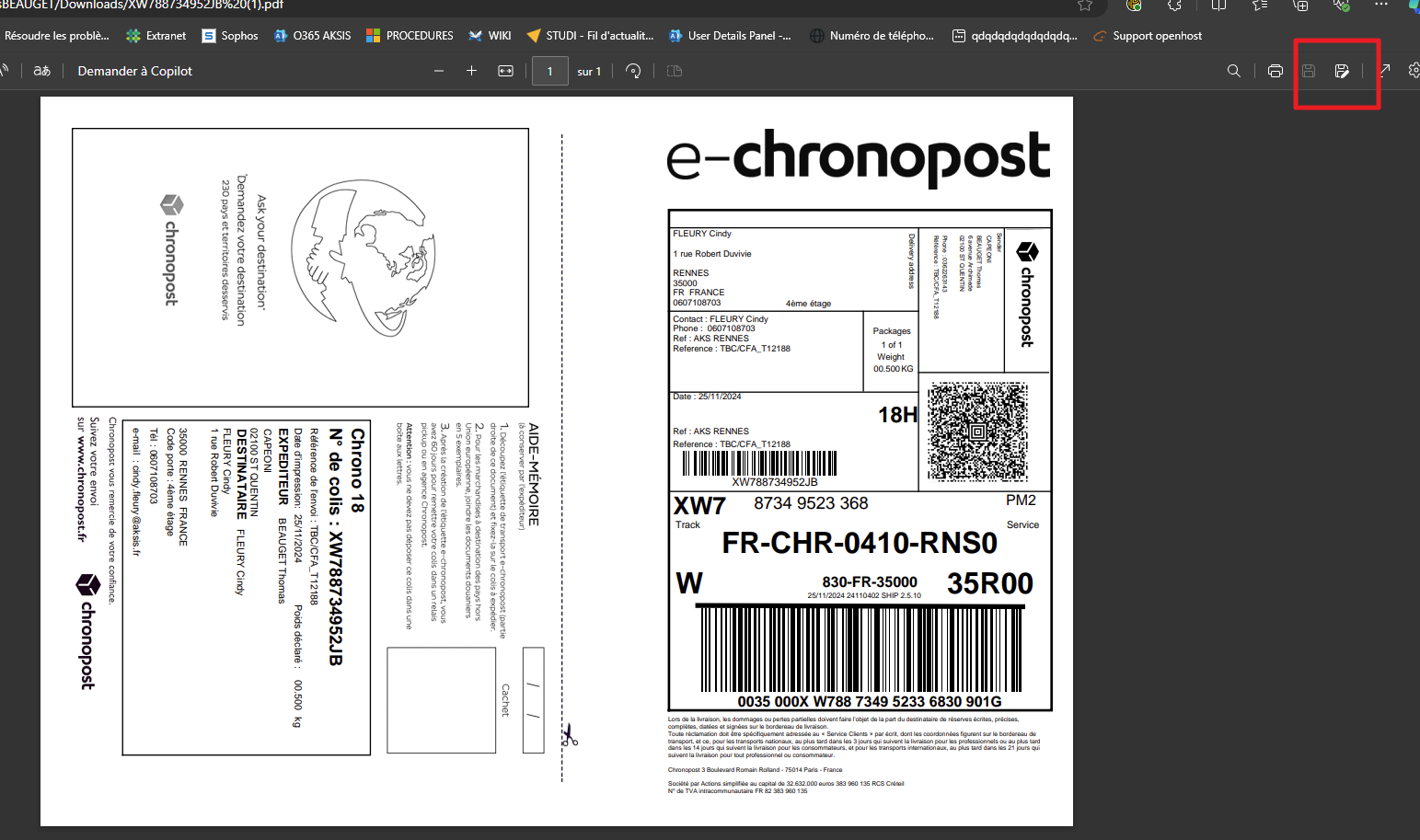The image size is (1420, 840).
Task: Click the 35R00 sorting code
Action: (990, 583)
